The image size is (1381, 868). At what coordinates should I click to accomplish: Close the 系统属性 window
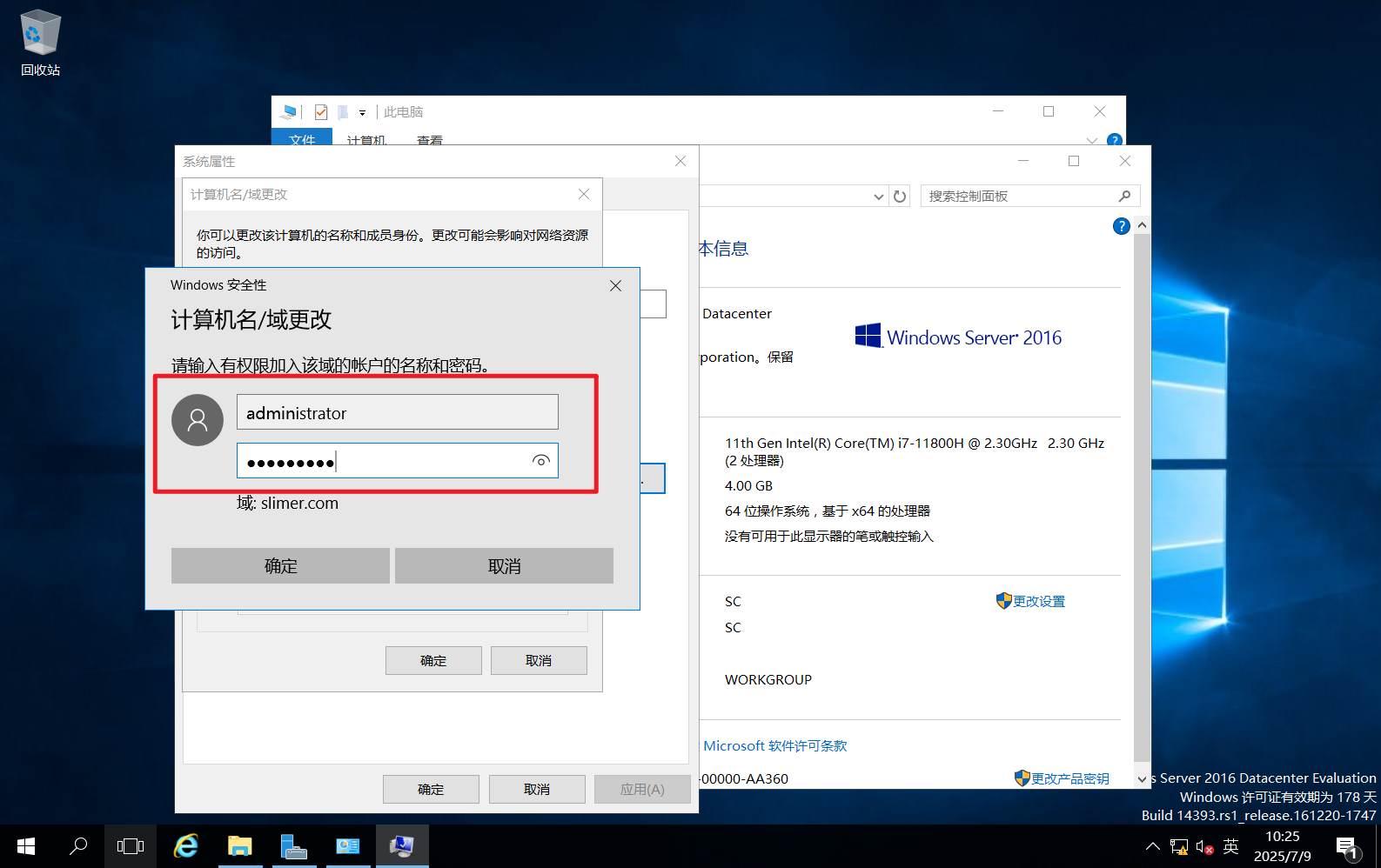coord(680,161)
